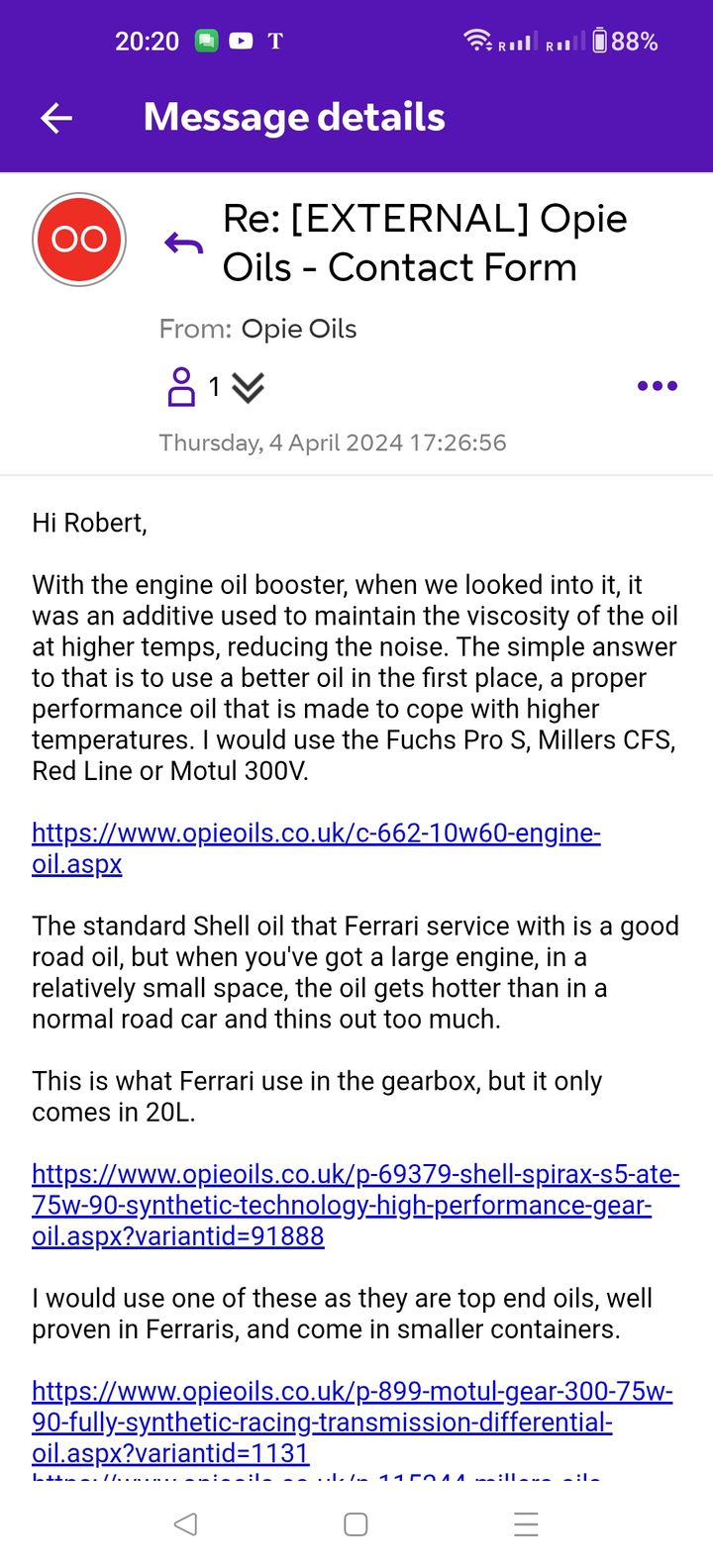Tap the recipients person icon
713x1568 pixels.
tap(182, 387)
